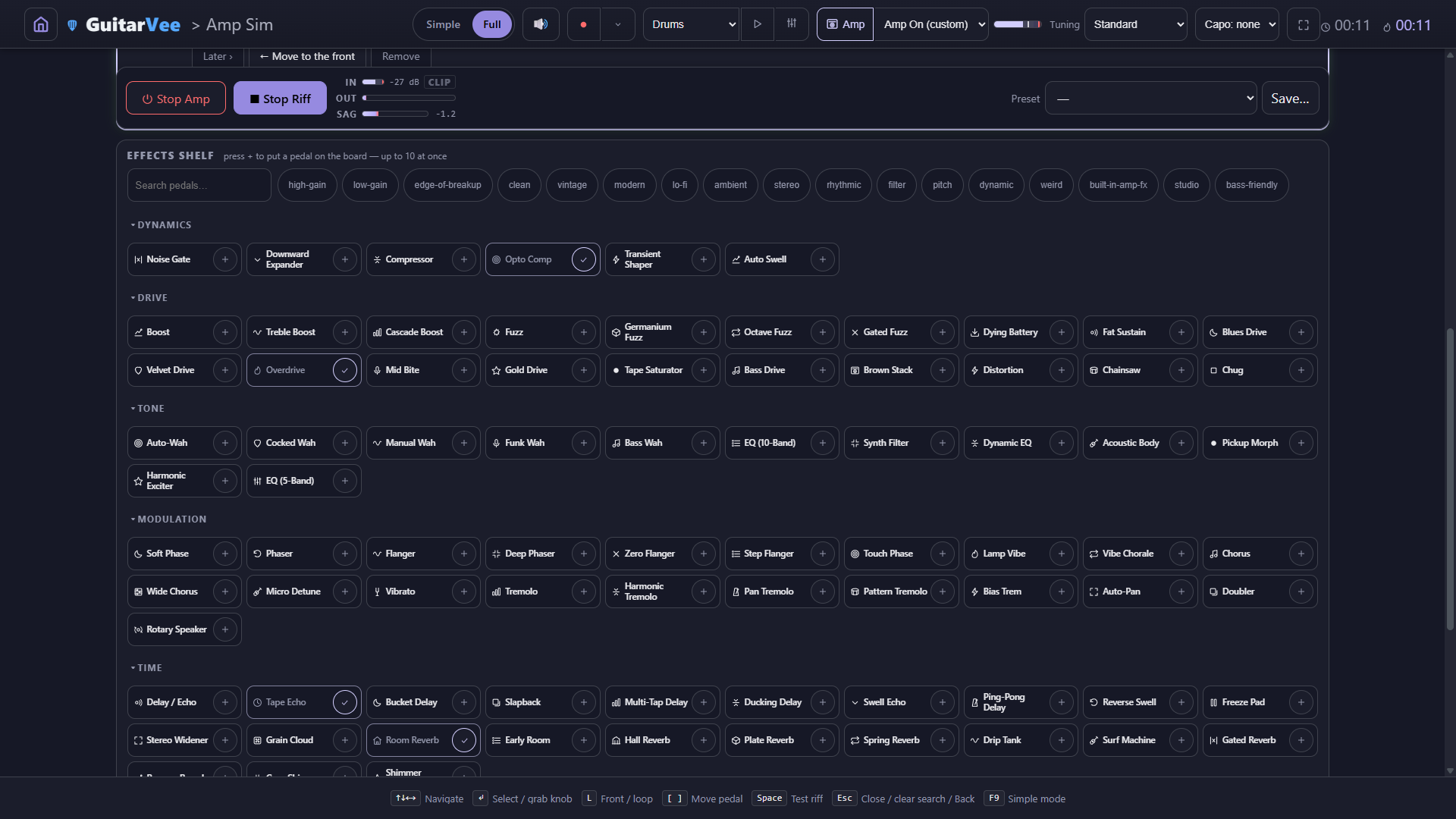Open the Preset dropdown
The height and width of the screenshot is (819, 1456).
[x=1150, y=99]
